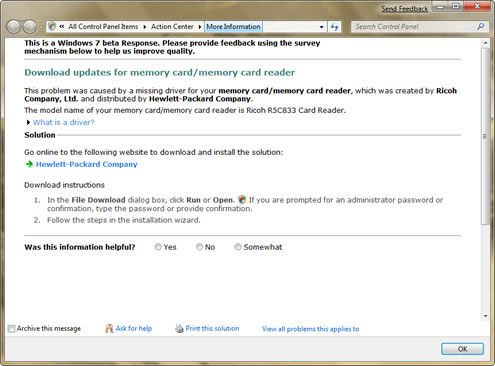Click the Control Panel shield icon in address bar
Viewport: 495px width, 366px height.
point(52,26)
